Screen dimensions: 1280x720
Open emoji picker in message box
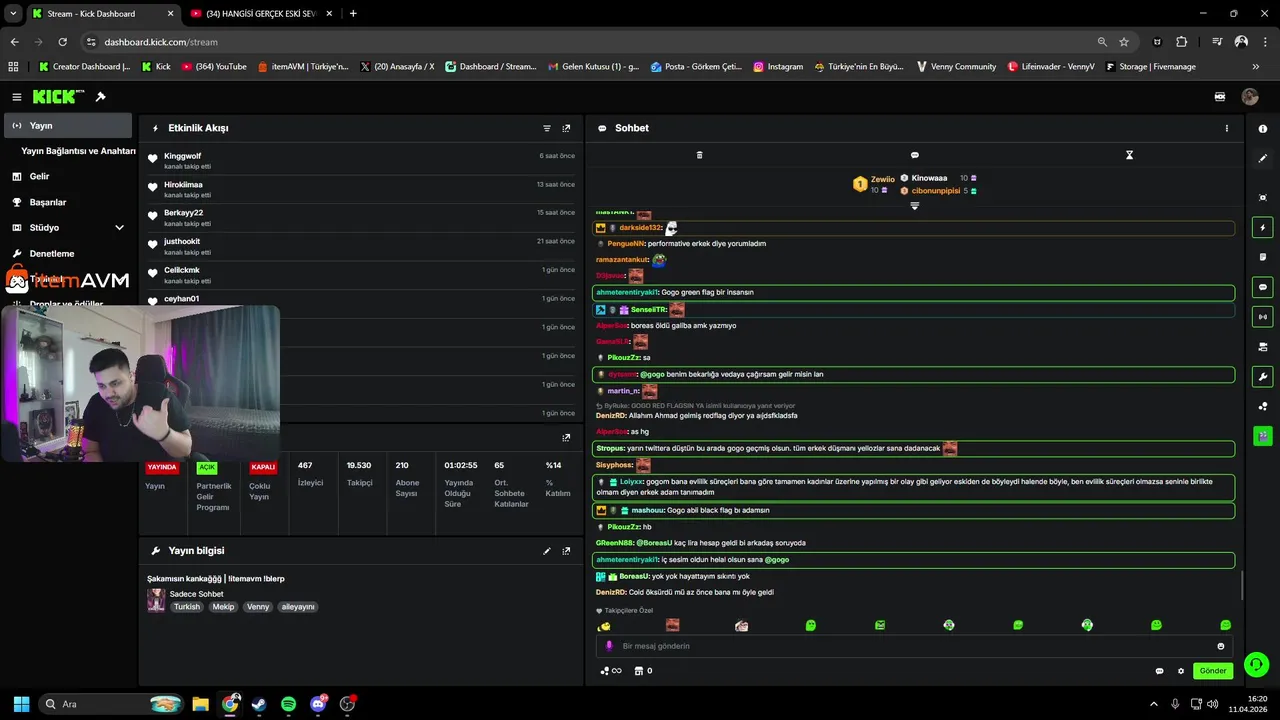tap(1221, 646)
